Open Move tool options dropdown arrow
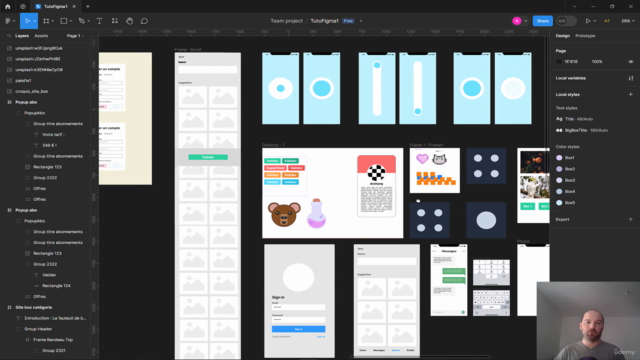640x360 pixels. (x=35, y=21)
